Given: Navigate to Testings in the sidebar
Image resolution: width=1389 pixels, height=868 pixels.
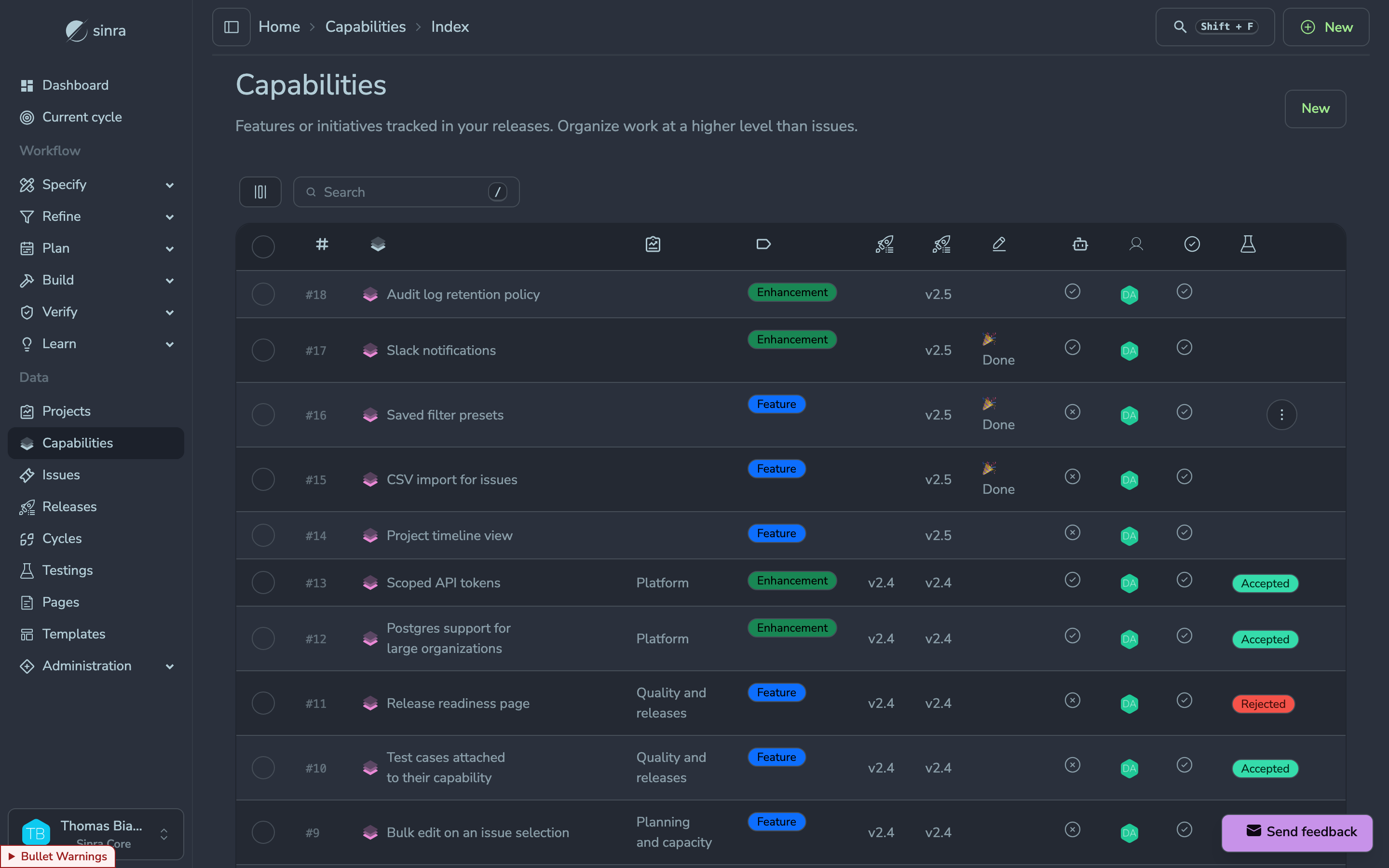Looking at the screenshot, I should [x=96, y=570].
